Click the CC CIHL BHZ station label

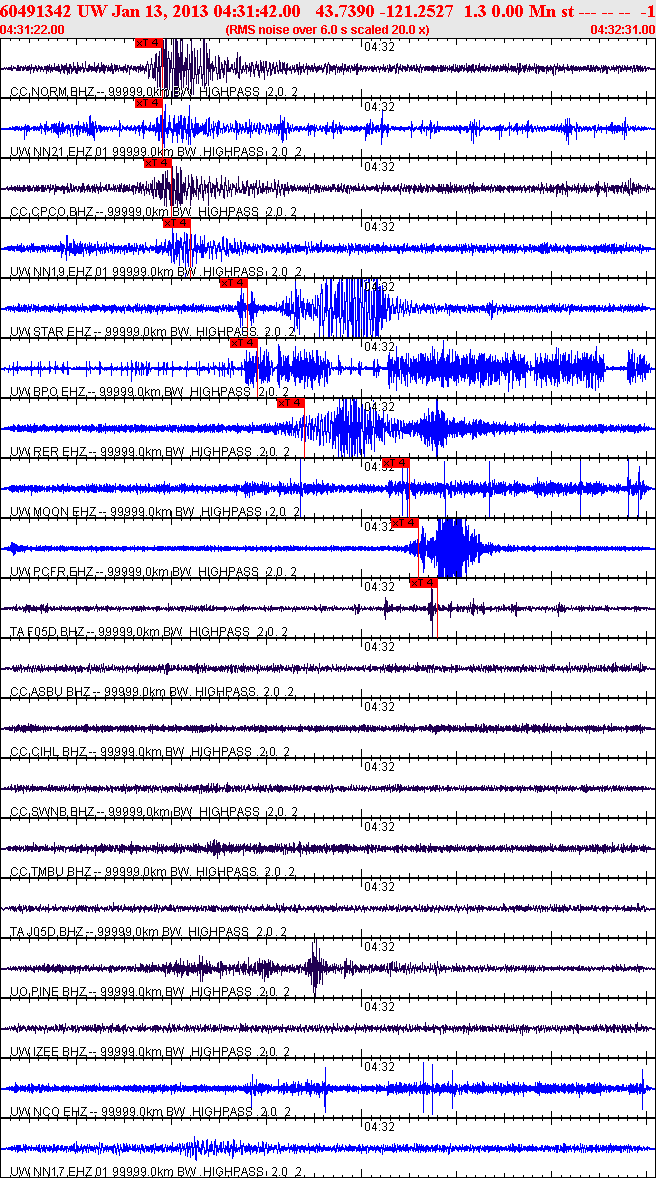coord(150,751)
